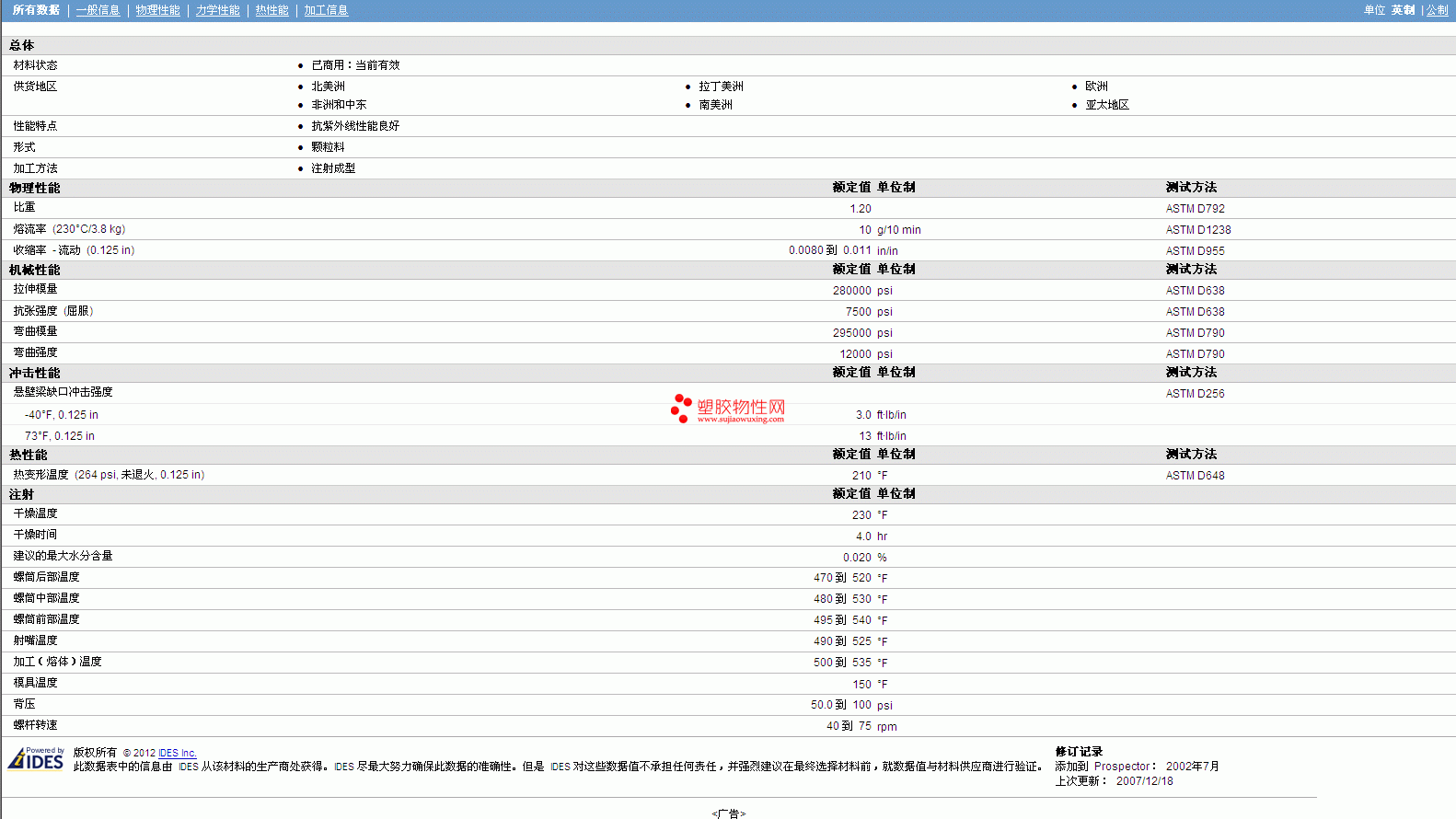Viewport: 1456px width, 819px height.
Task: Click the 干燥温度 value 230
Action: 861,515
